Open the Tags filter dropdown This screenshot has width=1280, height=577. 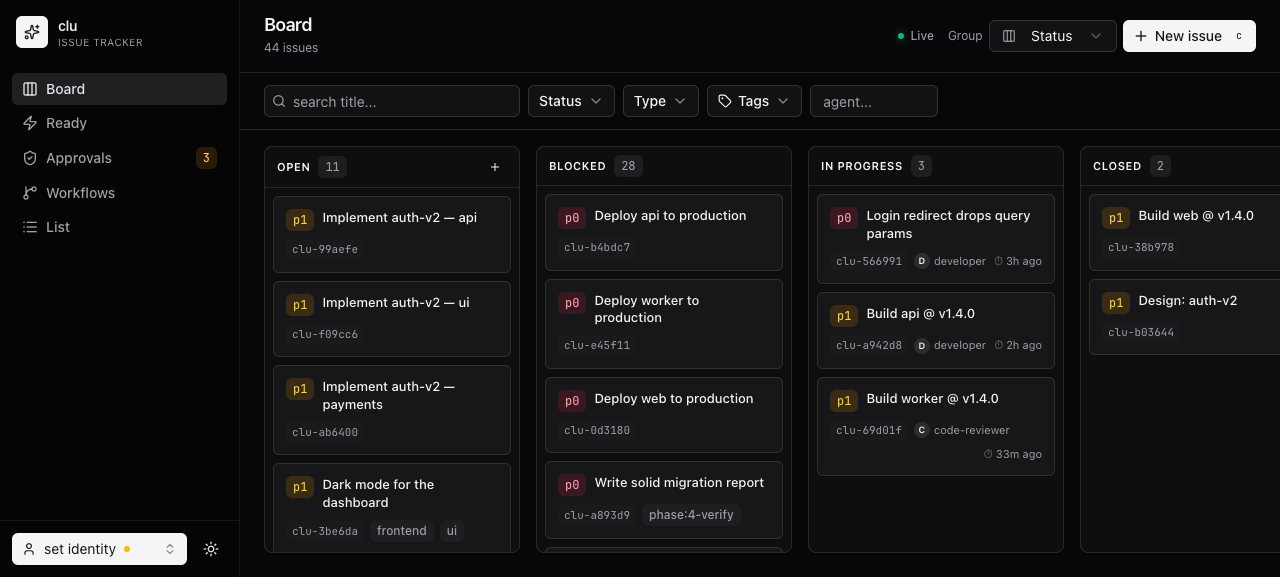(x=754, y=101)
